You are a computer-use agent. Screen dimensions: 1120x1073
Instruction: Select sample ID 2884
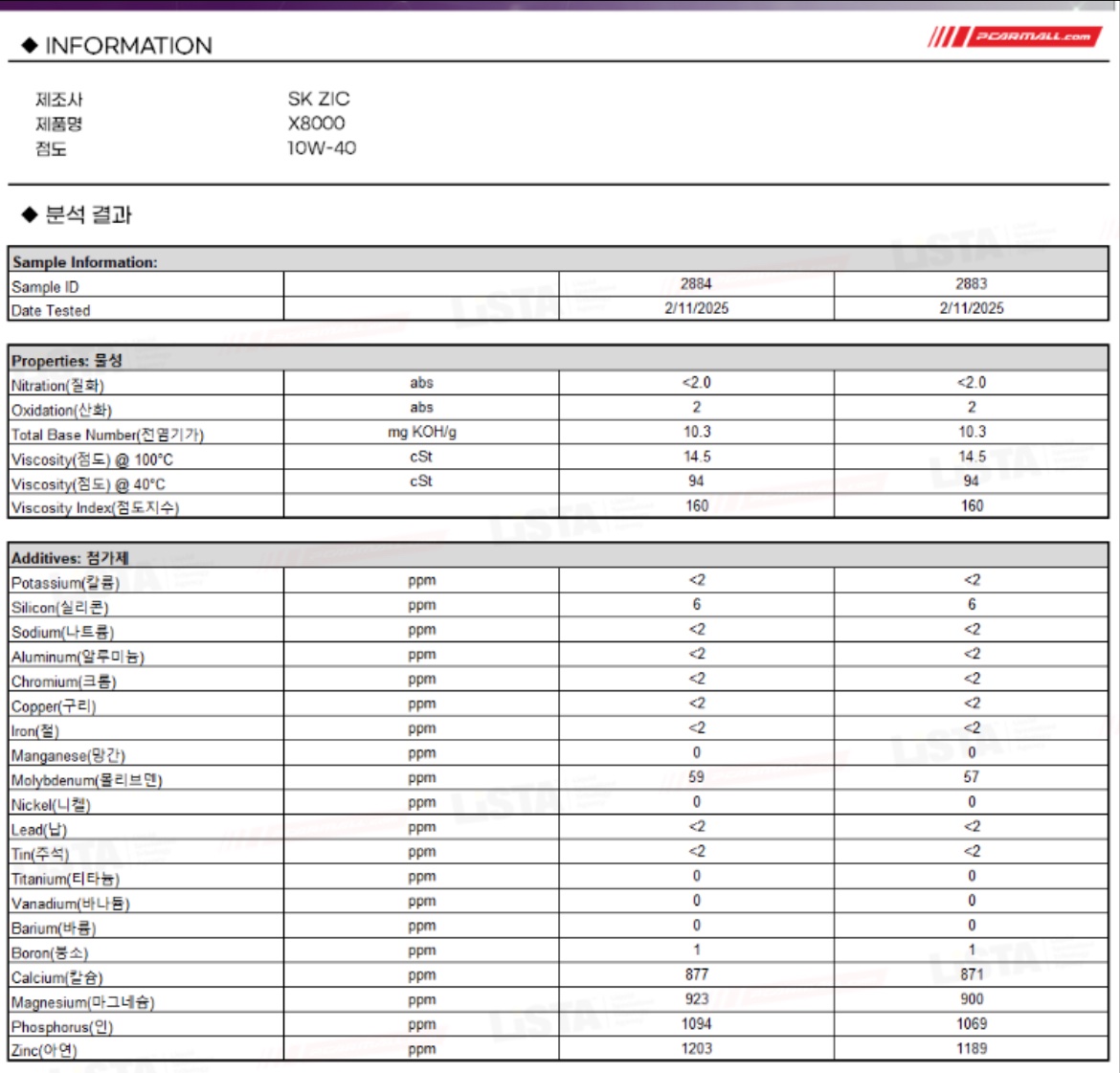coord(696,283)
